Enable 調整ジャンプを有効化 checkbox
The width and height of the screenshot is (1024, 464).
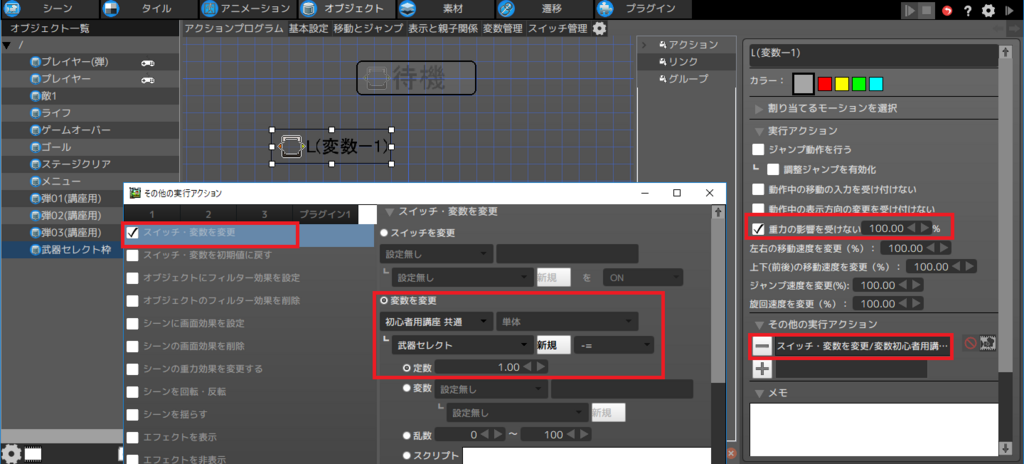tap(774, 169)
